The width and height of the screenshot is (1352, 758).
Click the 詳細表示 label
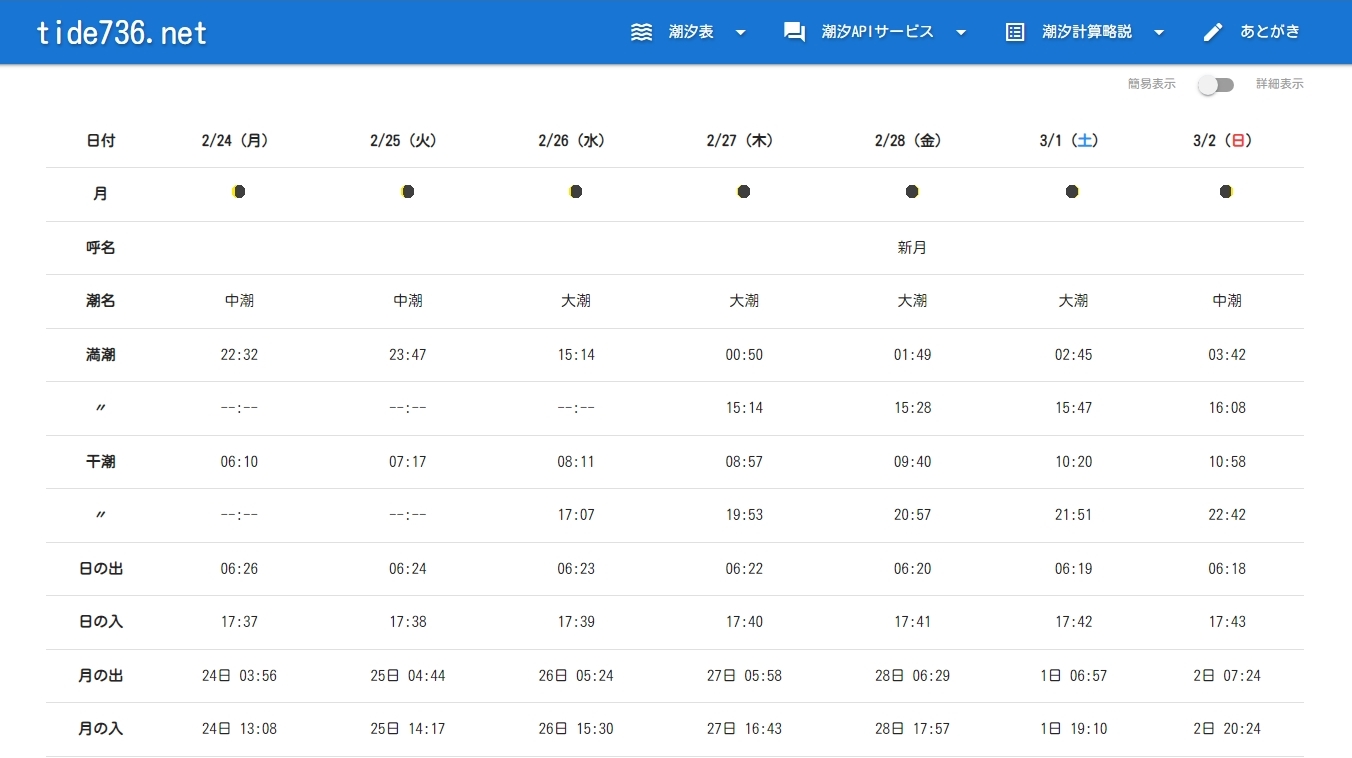[1280, 84]
